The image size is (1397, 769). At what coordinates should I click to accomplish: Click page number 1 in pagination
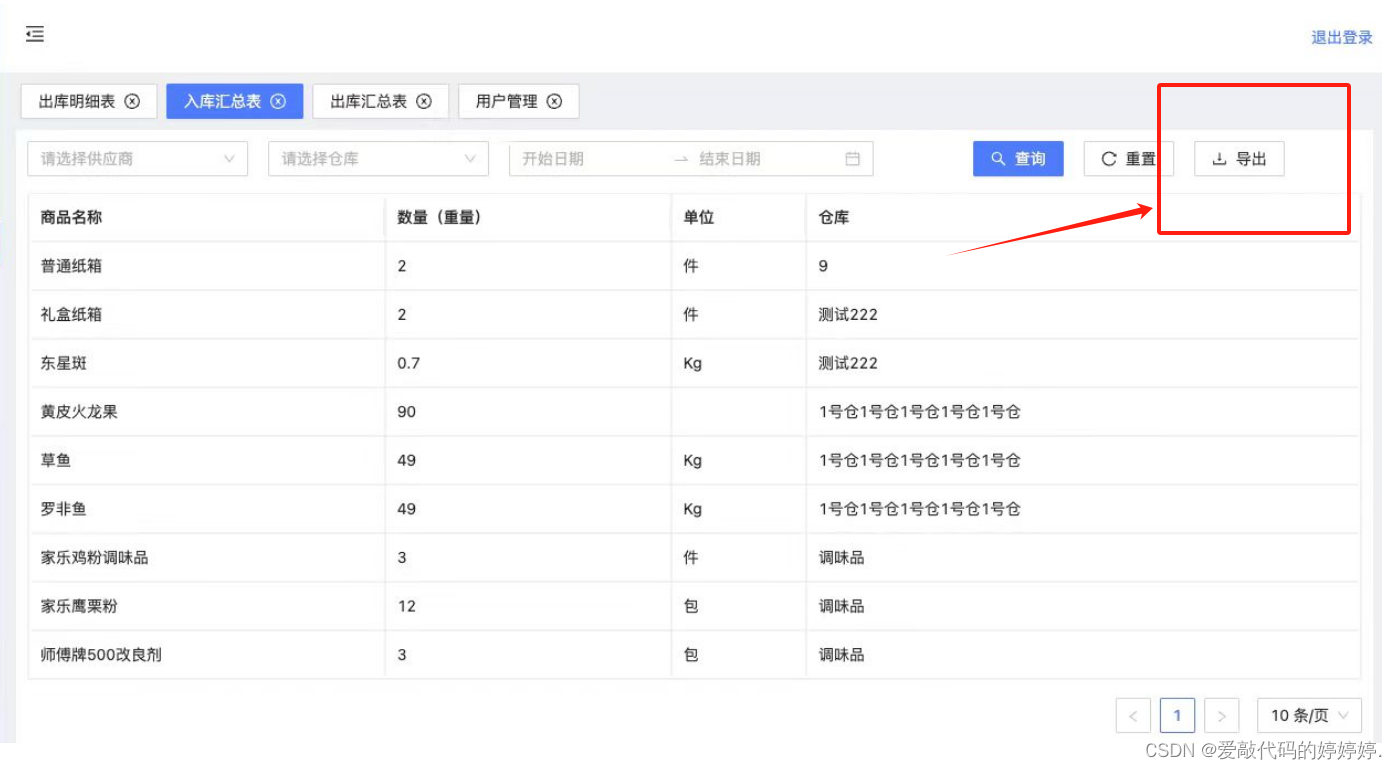coord(1177,715)
